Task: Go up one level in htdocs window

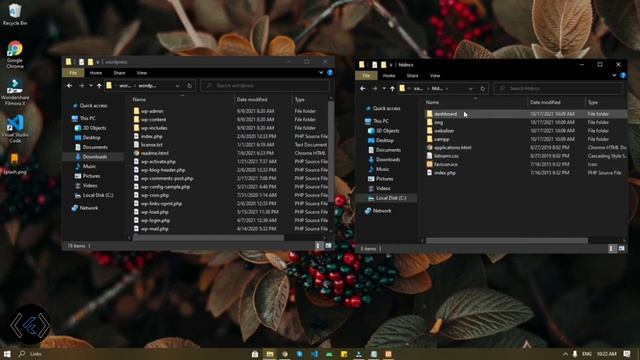Action: pos(392,89)
